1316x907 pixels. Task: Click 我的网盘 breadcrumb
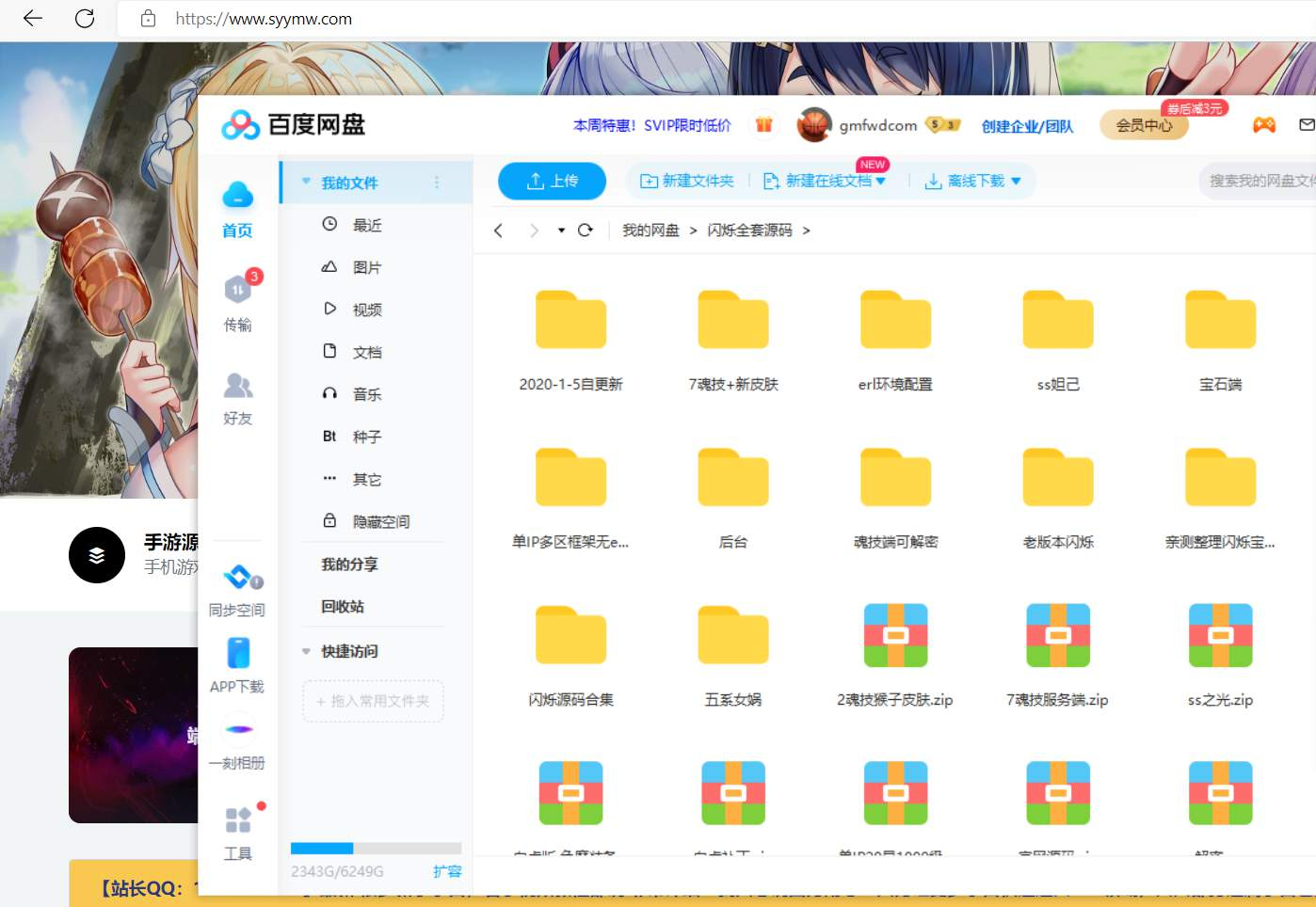tap(650, 231)
